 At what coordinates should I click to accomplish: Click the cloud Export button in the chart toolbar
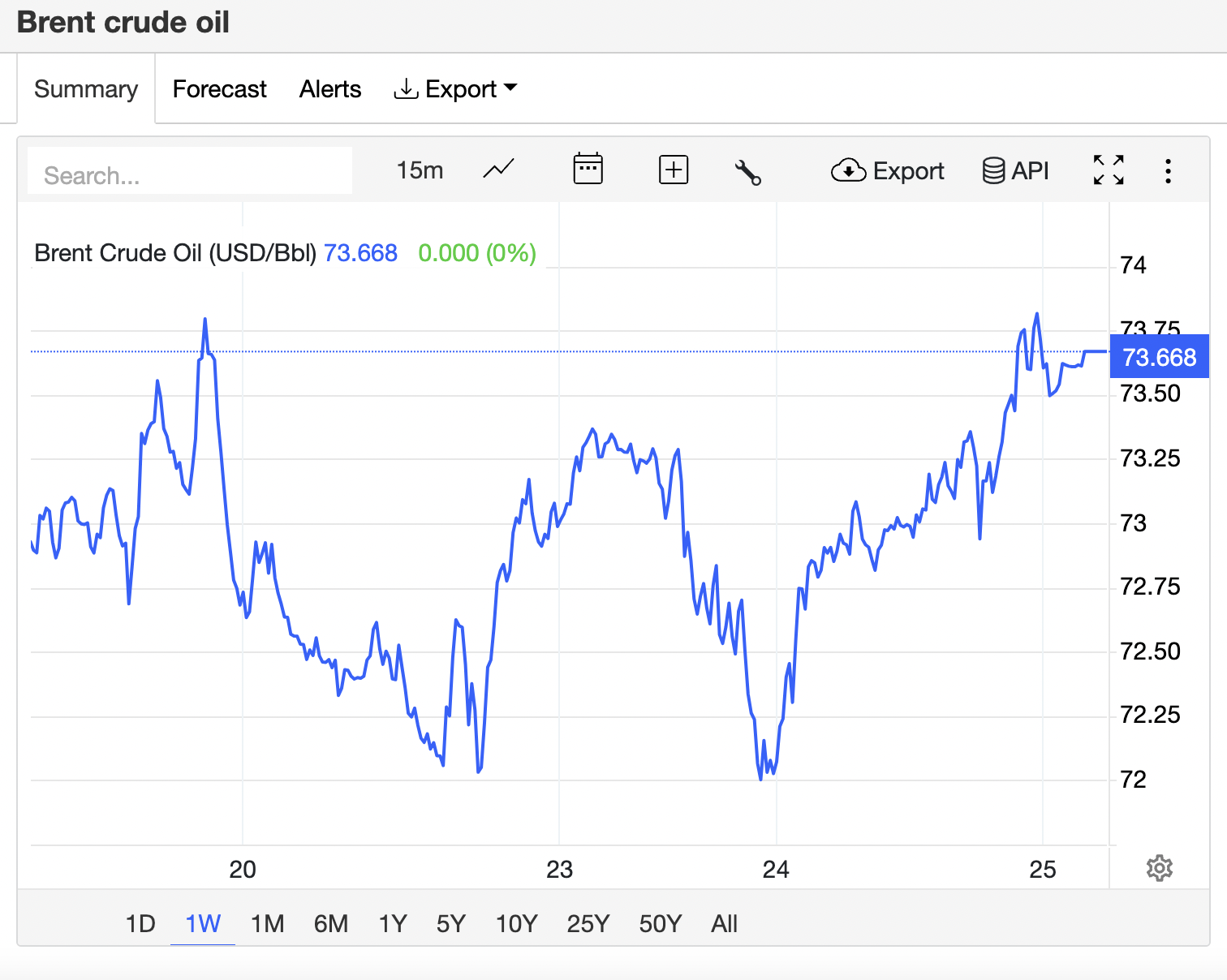tap(888, 171)
